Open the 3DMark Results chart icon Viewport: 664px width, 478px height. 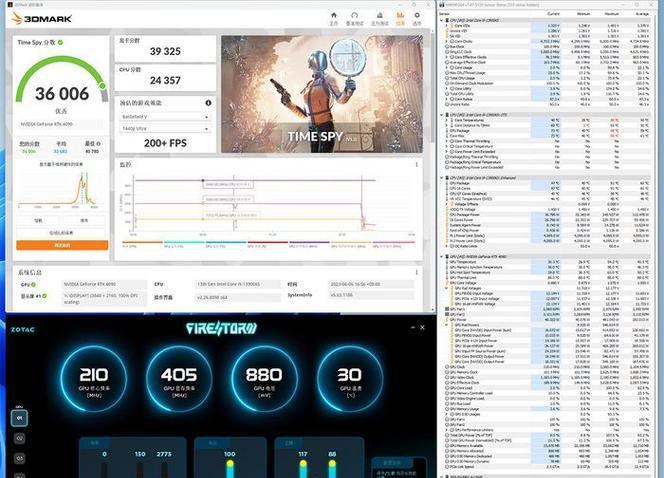[x=400, y=16]
